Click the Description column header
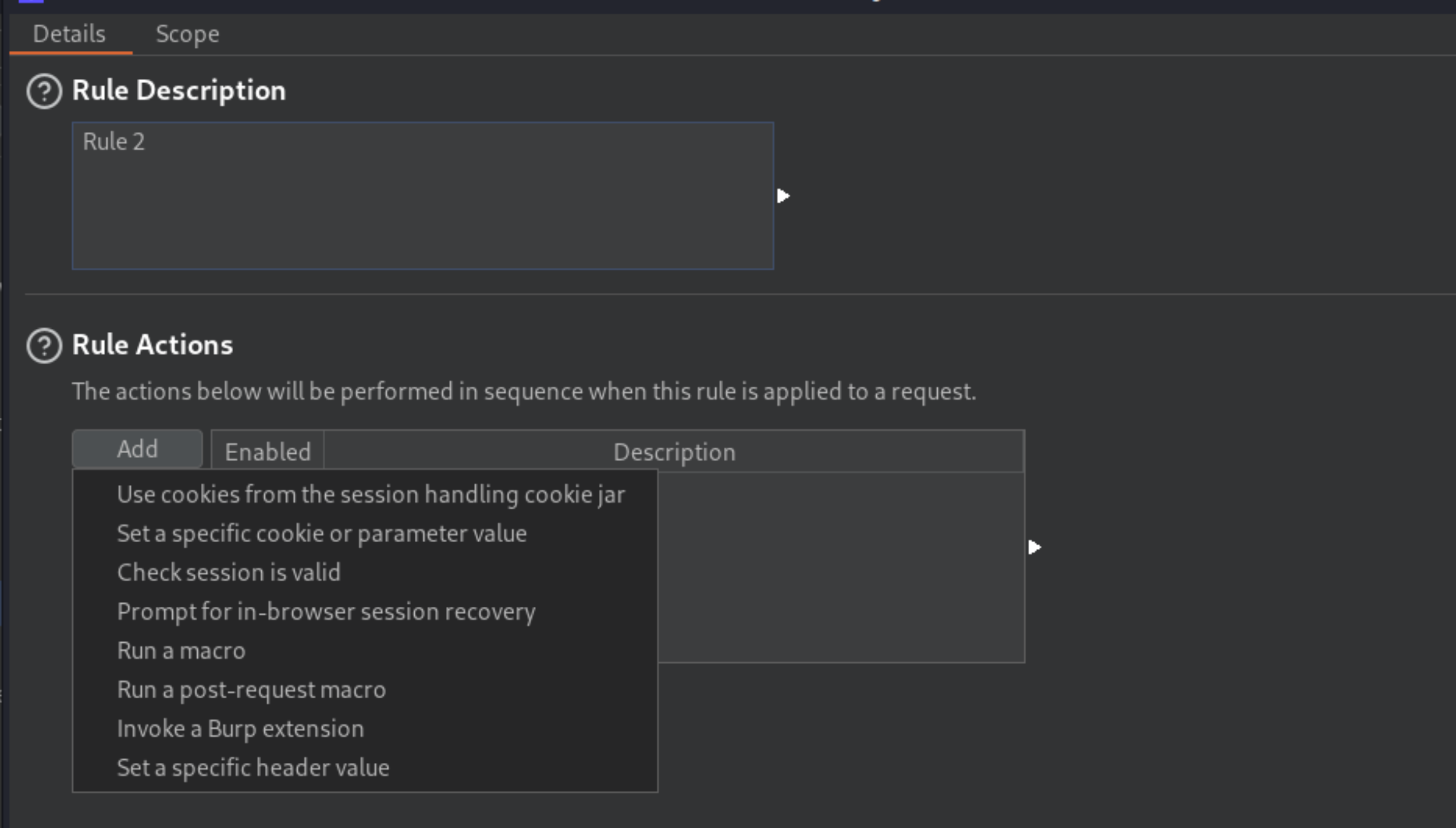Image resolution: width=1456 pixels, height=828 pixels. point(674,452)
